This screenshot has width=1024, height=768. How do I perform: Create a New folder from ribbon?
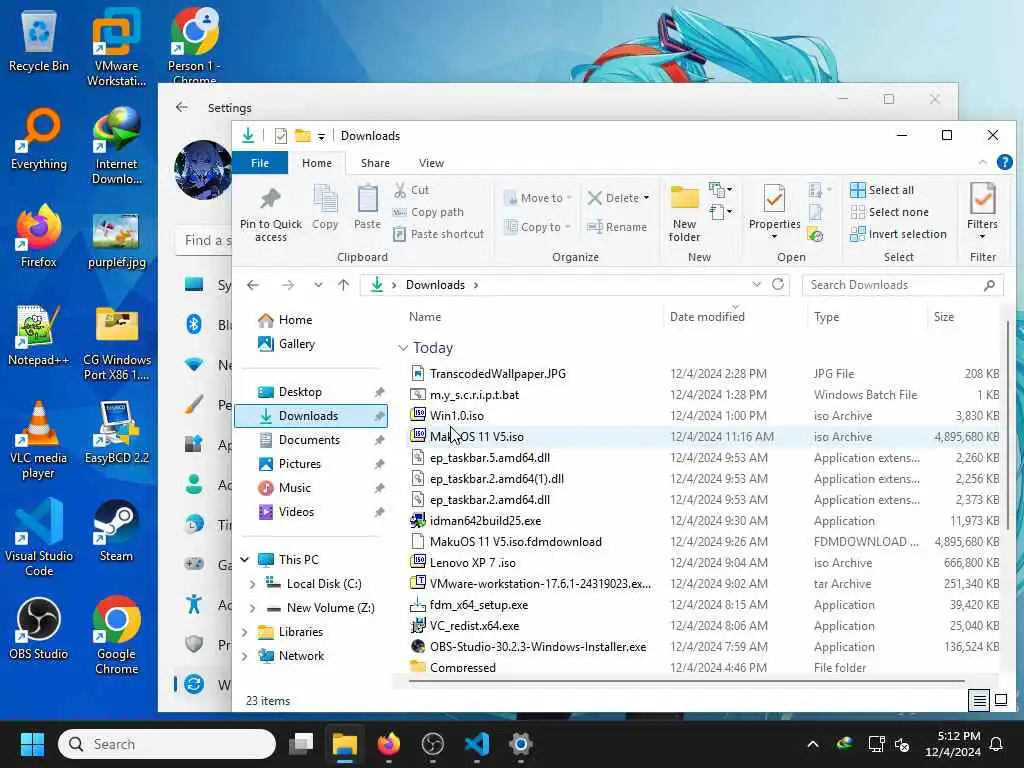click(684, 214)
